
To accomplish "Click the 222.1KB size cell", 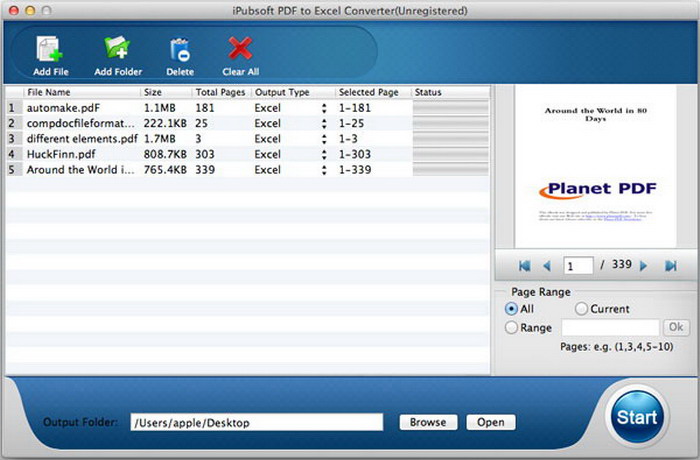I will click(x=165, y=124).
